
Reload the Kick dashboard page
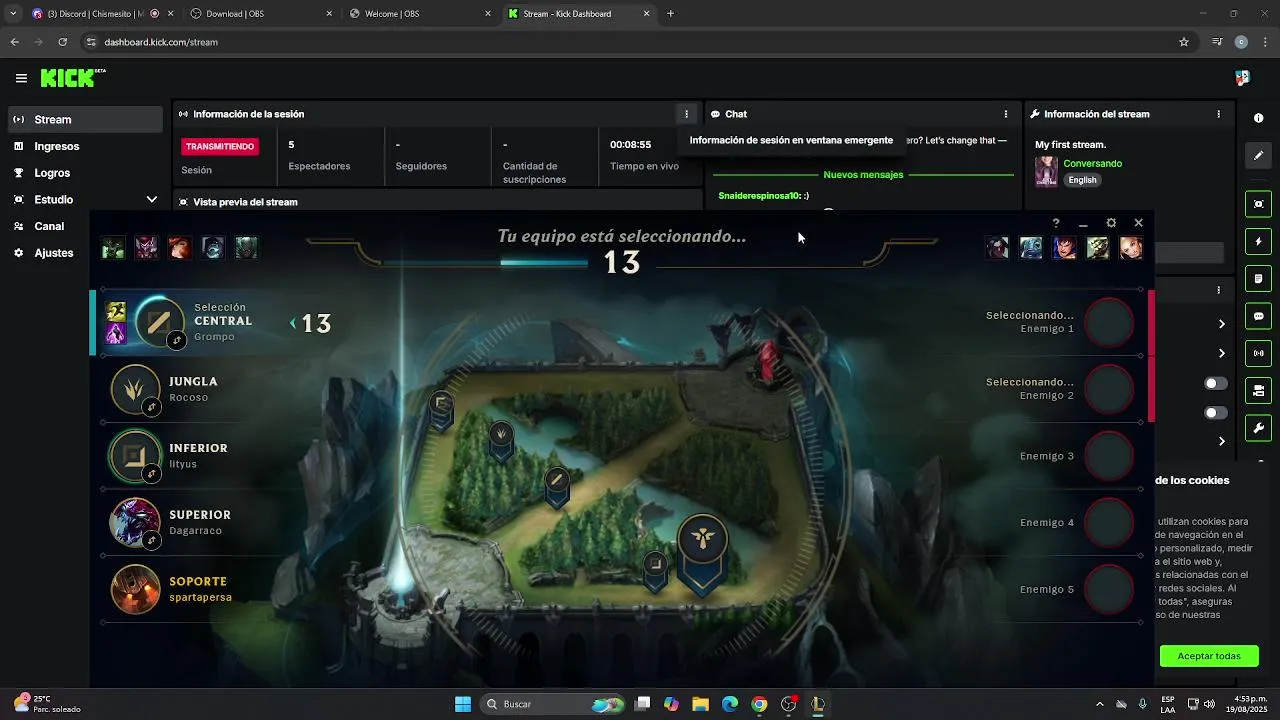(62, 42)
